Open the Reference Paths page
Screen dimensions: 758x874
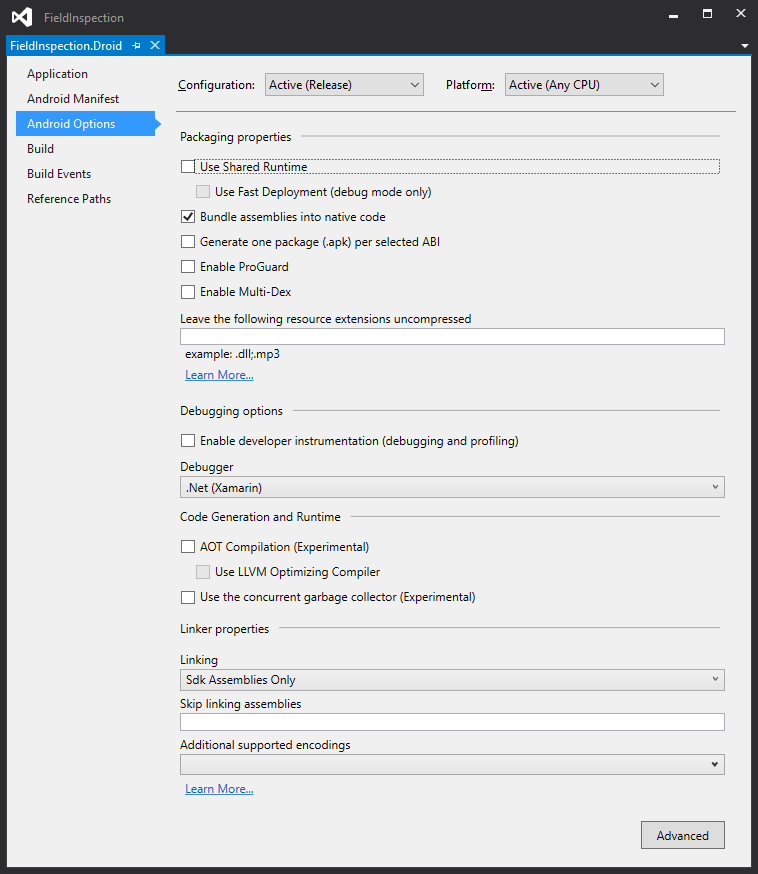[69, 199]
